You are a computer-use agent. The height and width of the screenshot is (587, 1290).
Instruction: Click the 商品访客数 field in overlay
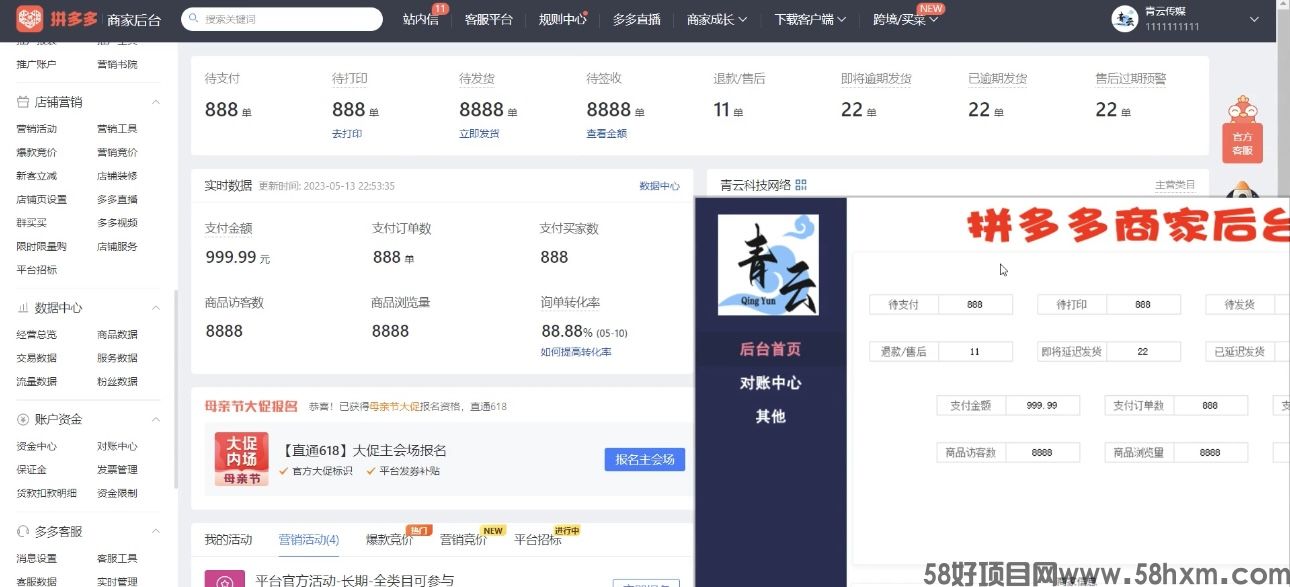pyautogui.click(x=1042, y=452)
